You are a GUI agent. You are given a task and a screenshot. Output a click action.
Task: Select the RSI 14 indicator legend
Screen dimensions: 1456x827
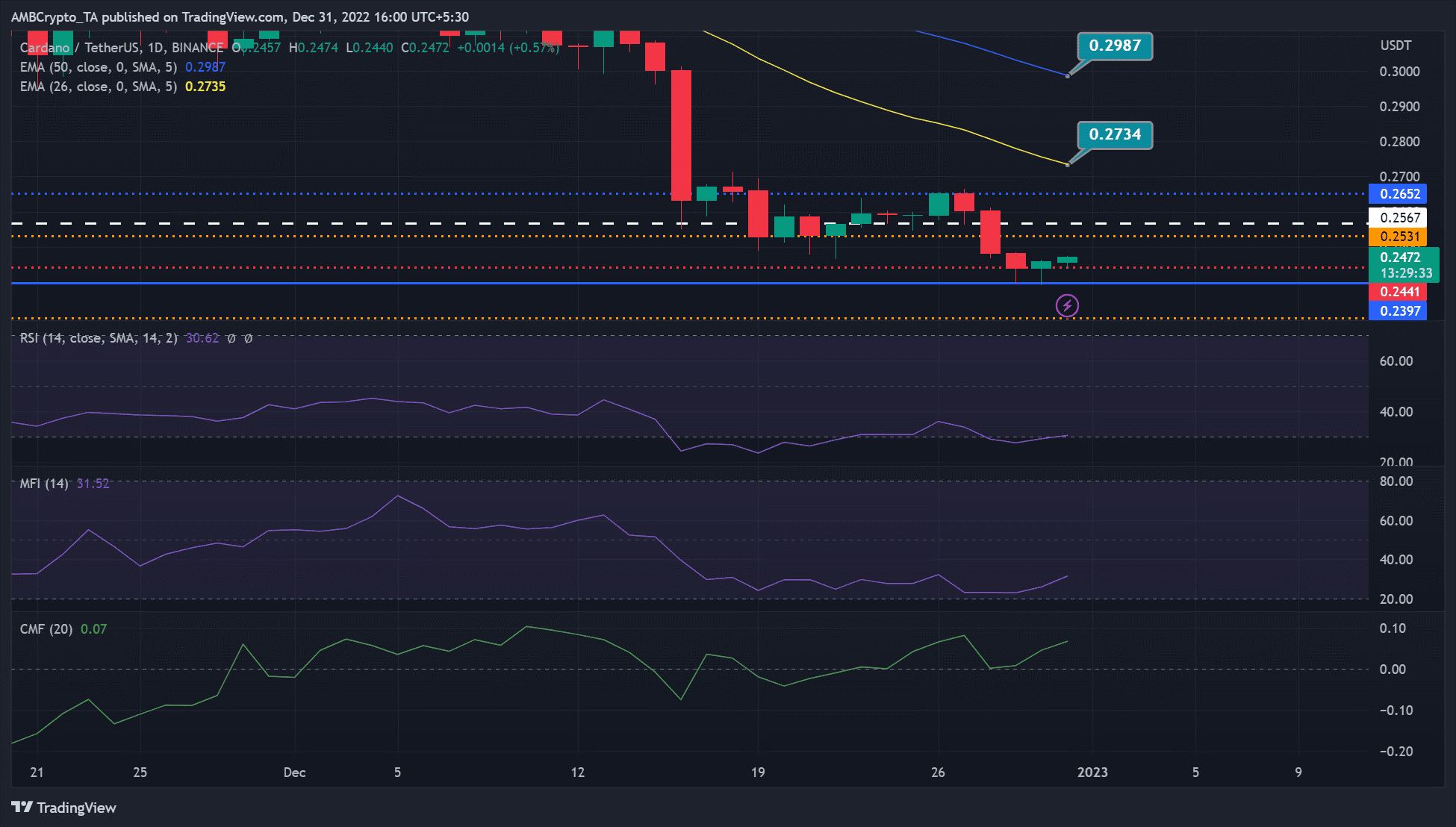[98, 338]
